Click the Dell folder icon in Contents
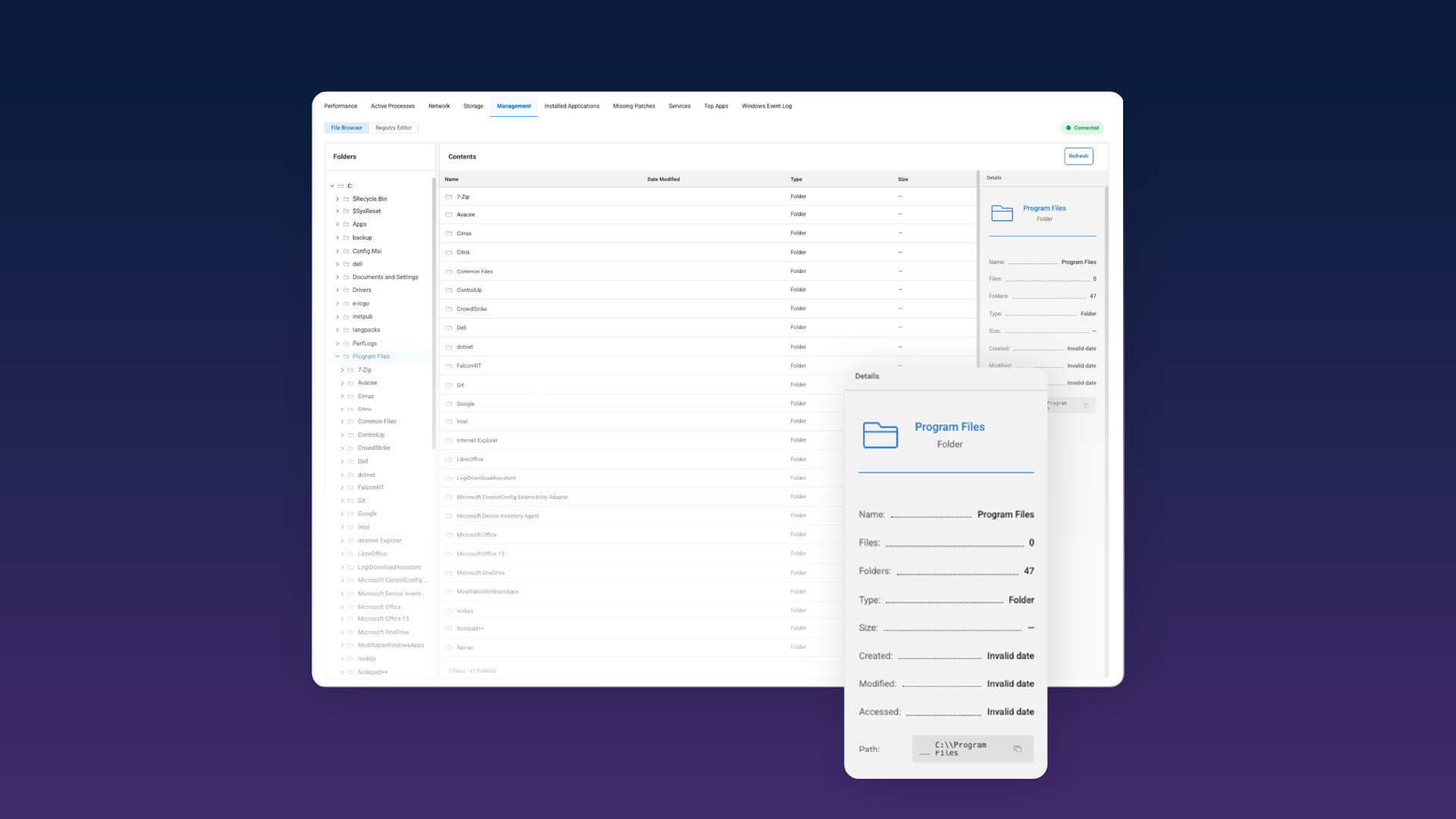Image resolution: width=1456 pixels, height=819 pixels. [x=449, y=328]
